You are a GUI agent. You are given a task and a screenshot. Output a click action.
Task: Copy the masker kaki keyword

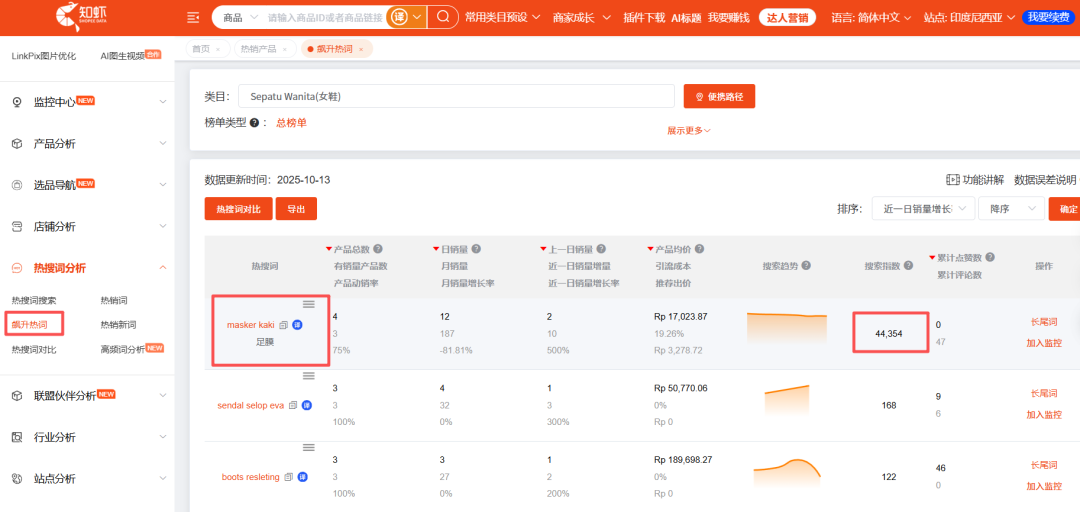tap(284, 325)
